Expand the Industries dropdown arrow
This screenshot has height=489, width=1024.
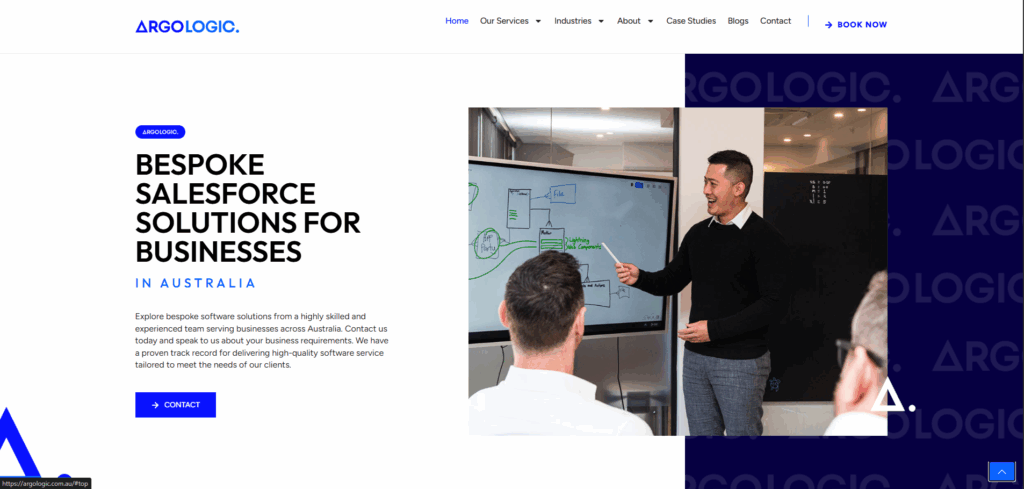[x=601, y=21]
